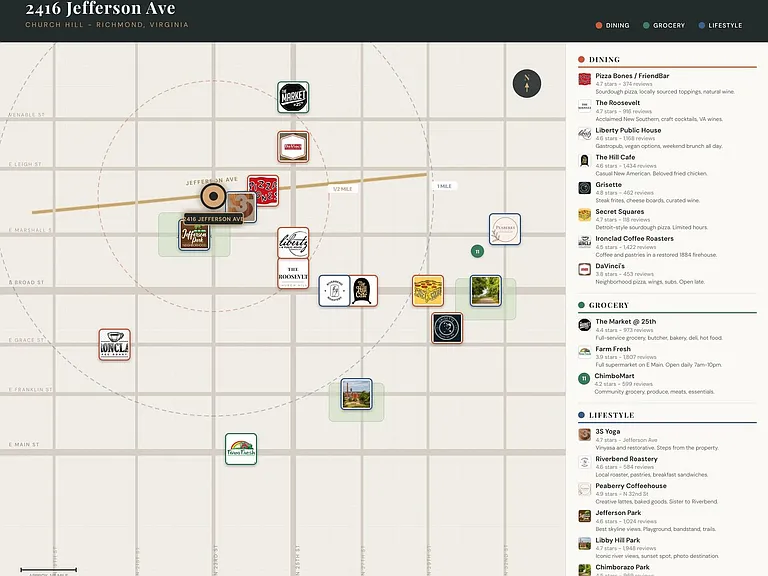The width and height of the screenshot is (768, 576).
Task: Click the Ironclad Coffee map marker
Action: pyautogui.click(x=114, y=345)
